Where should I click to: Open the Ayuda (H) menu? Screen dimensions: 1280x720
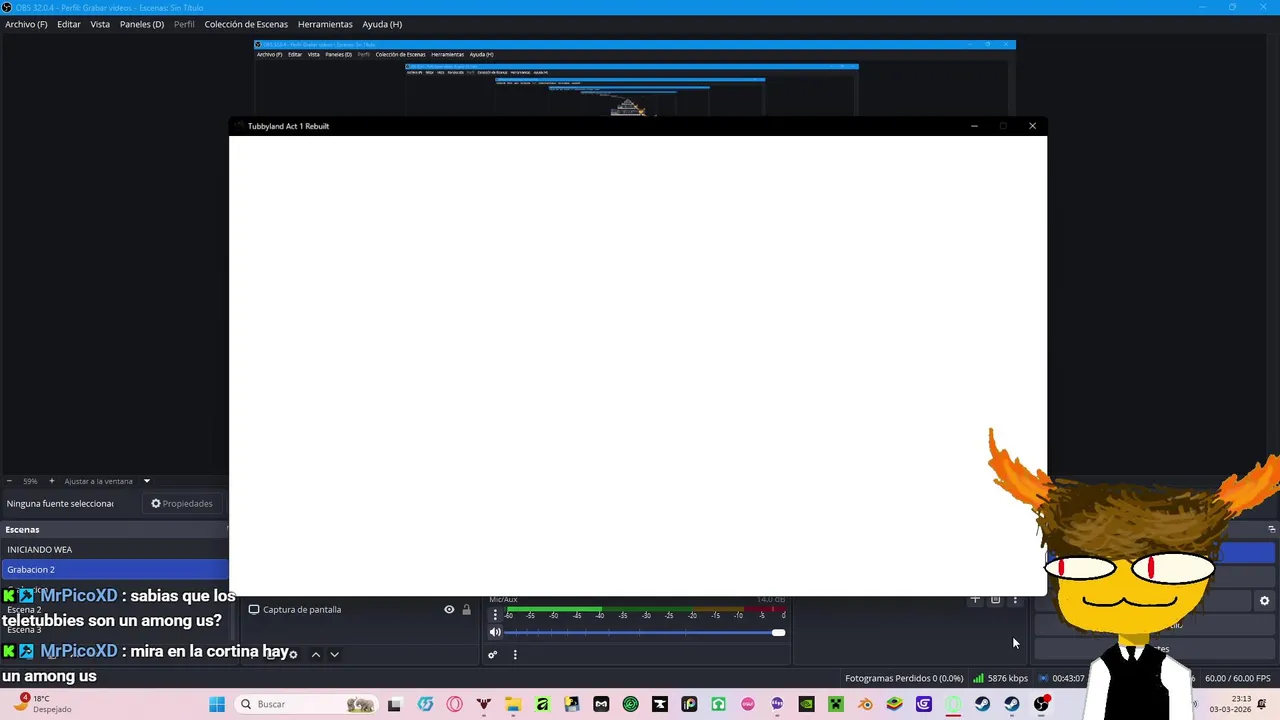pos(382,24)
